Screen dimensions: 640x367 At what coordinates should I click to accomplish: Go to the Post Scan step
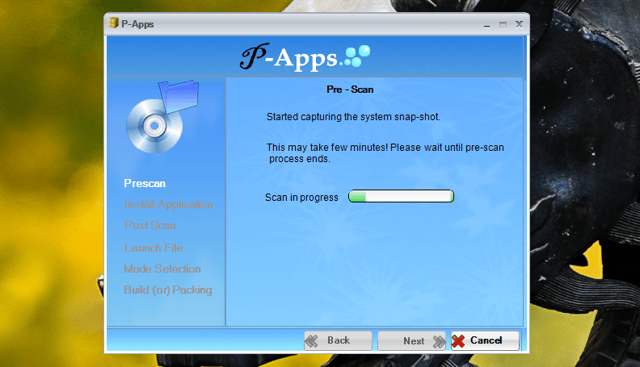(x=150, y=225)
